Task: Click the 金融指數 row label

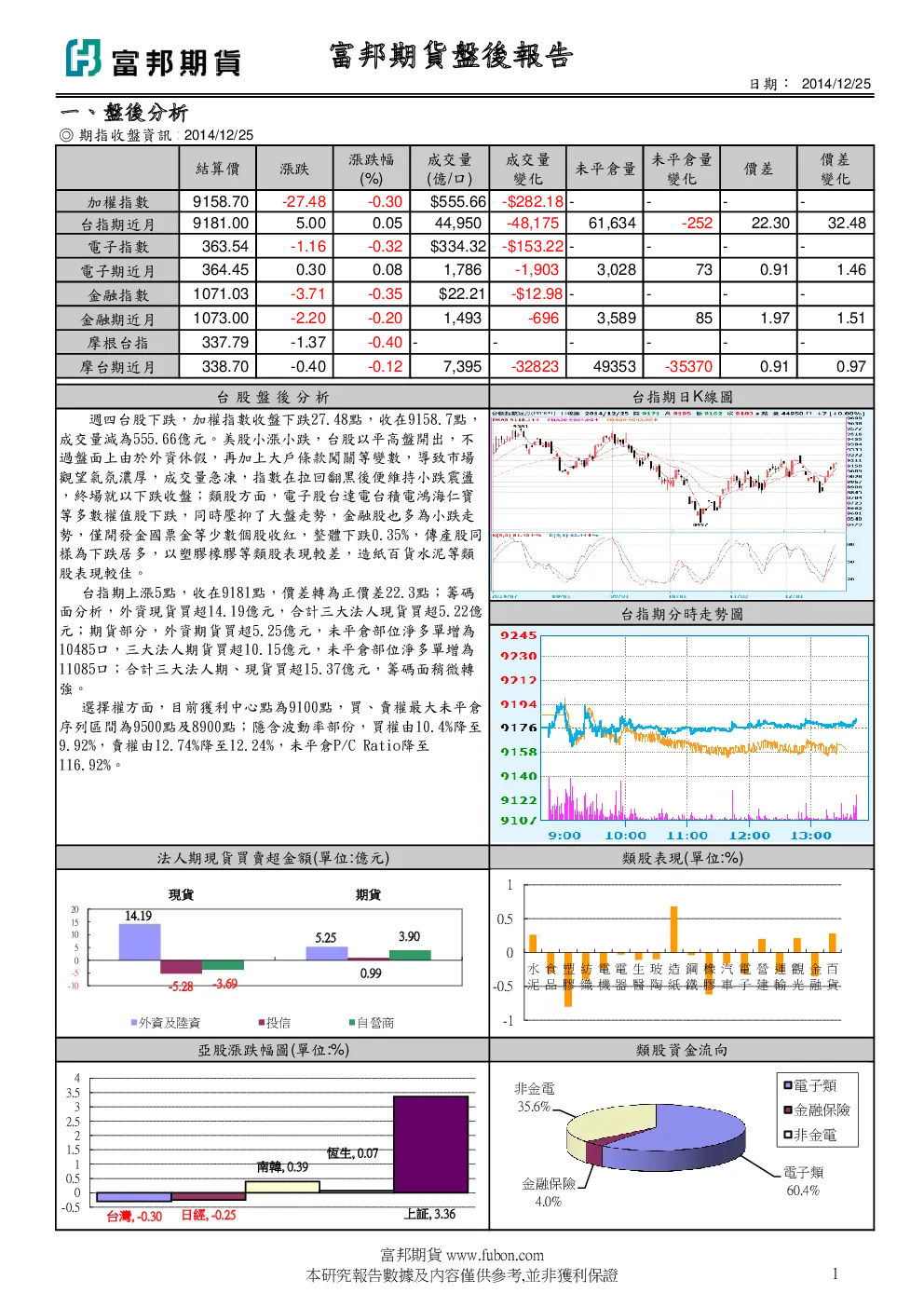Action: 118,295
